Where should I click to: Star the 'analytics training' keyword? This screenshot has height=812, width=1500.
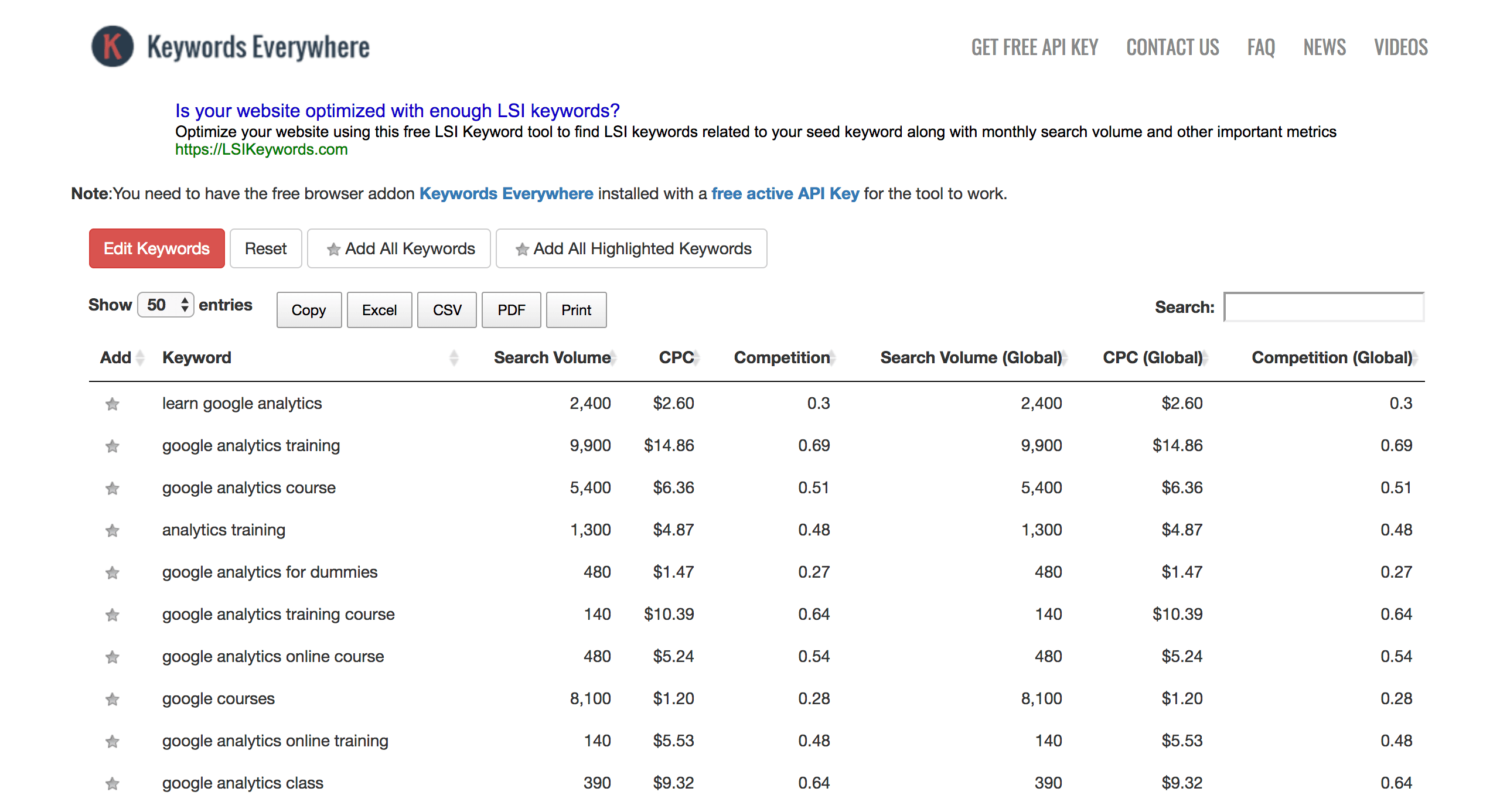pyautogui.click(x=112, y=530)
